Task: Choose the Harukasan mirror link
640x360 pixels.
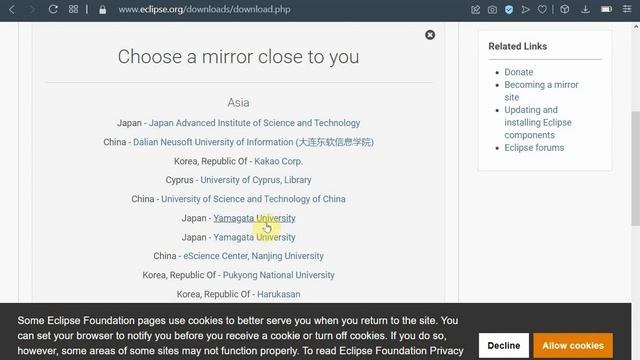Action: (x=279, y=294)
